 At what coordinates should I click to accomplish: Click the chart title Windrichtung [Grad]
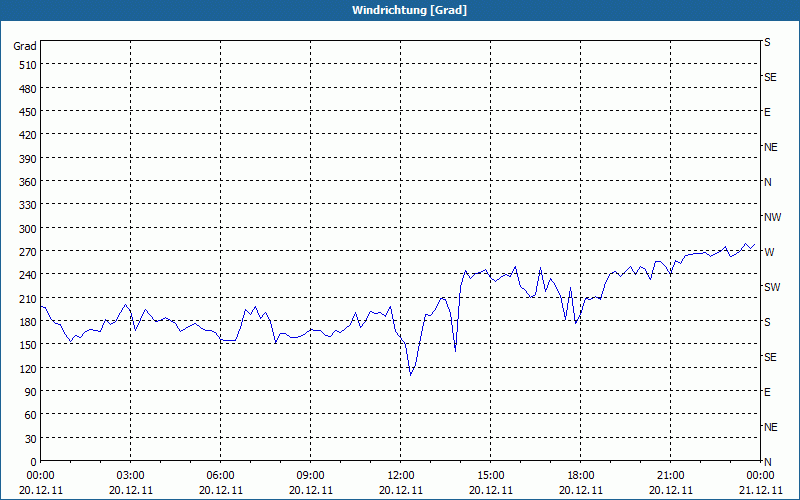(x=409, y=10)
